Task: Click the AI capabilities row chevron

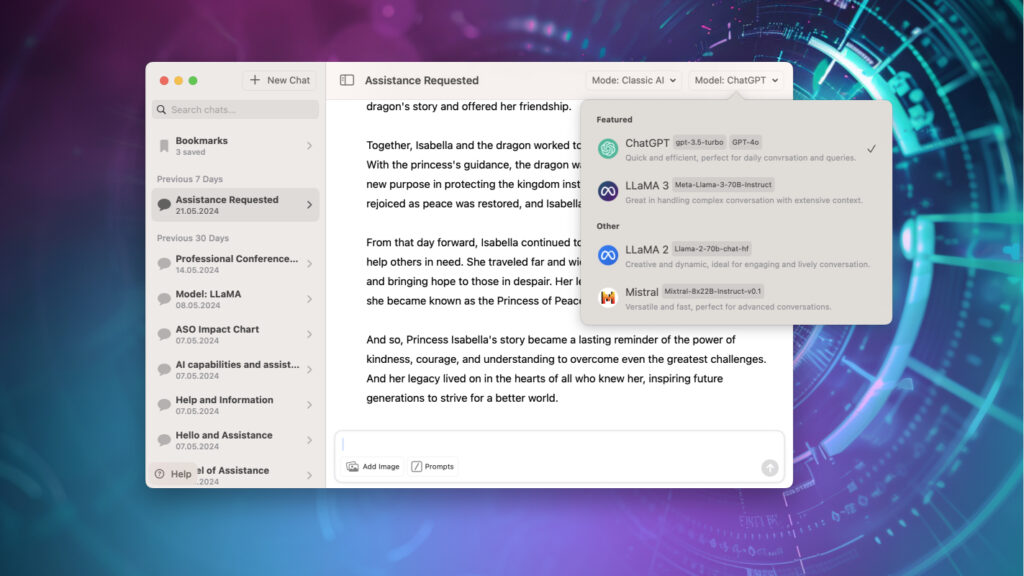Action: (x=310, y=370)
